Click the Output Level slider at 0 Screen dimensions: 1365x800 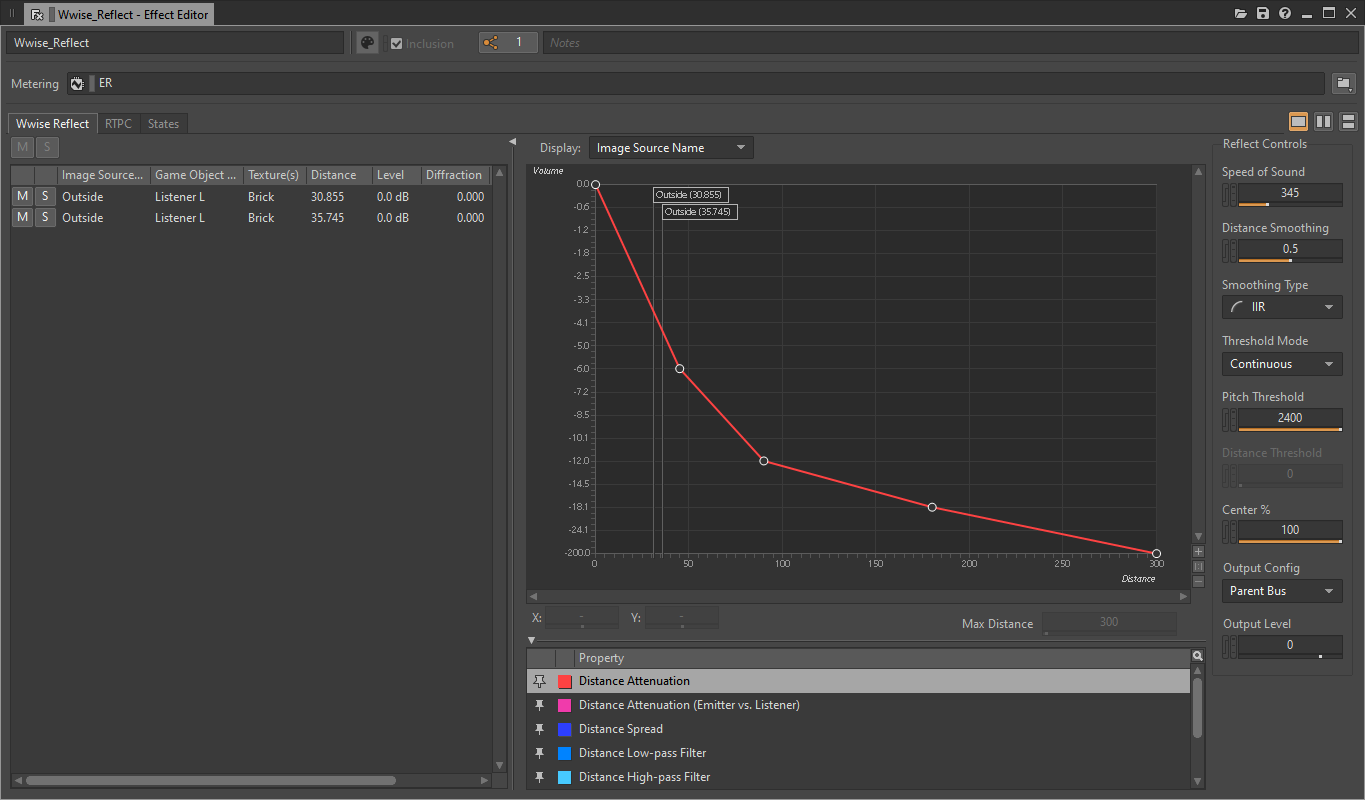1290,646
